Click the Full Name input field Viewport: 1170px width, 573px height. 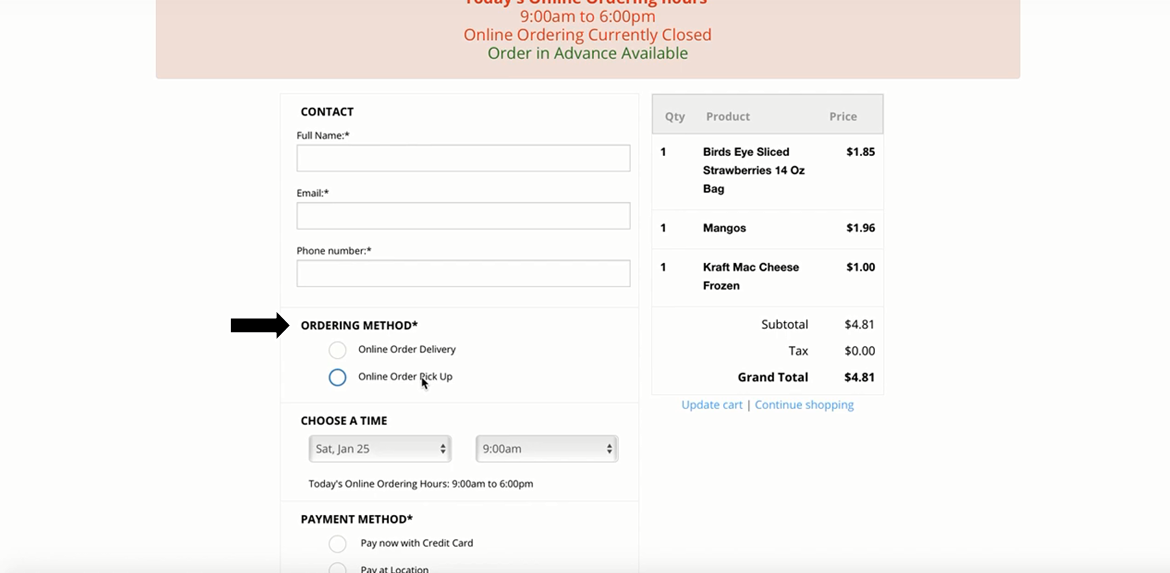pyautogui.click(x=463, y=158)
